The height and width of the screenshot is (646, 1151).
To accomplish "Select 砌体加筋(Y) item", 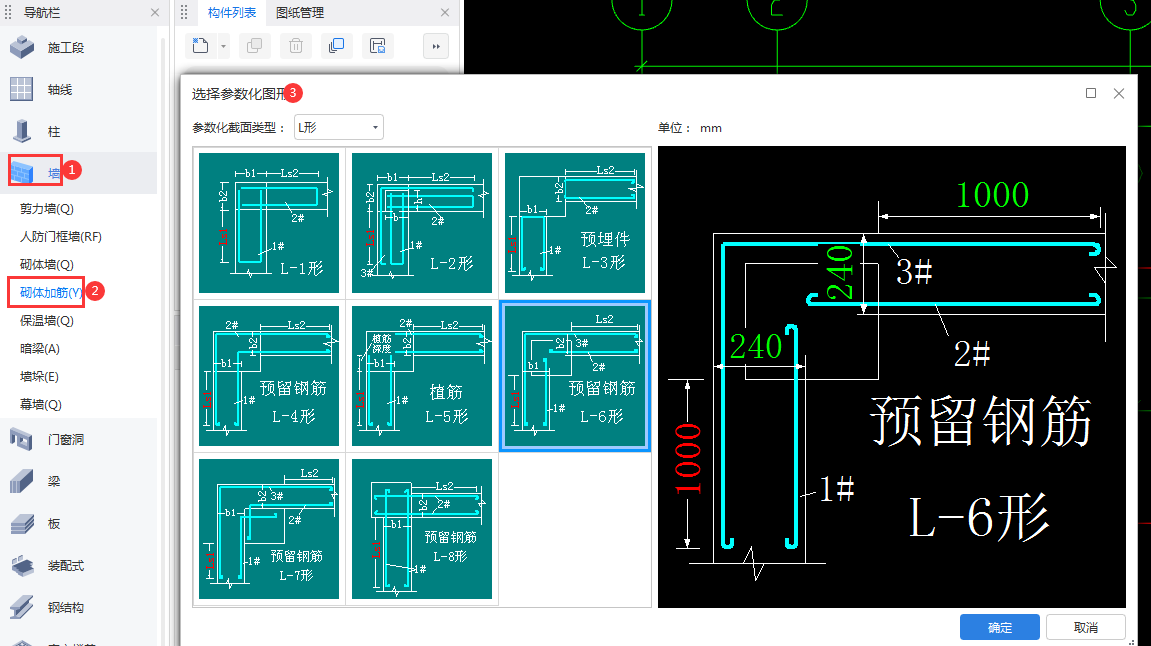I will [51, 292].
